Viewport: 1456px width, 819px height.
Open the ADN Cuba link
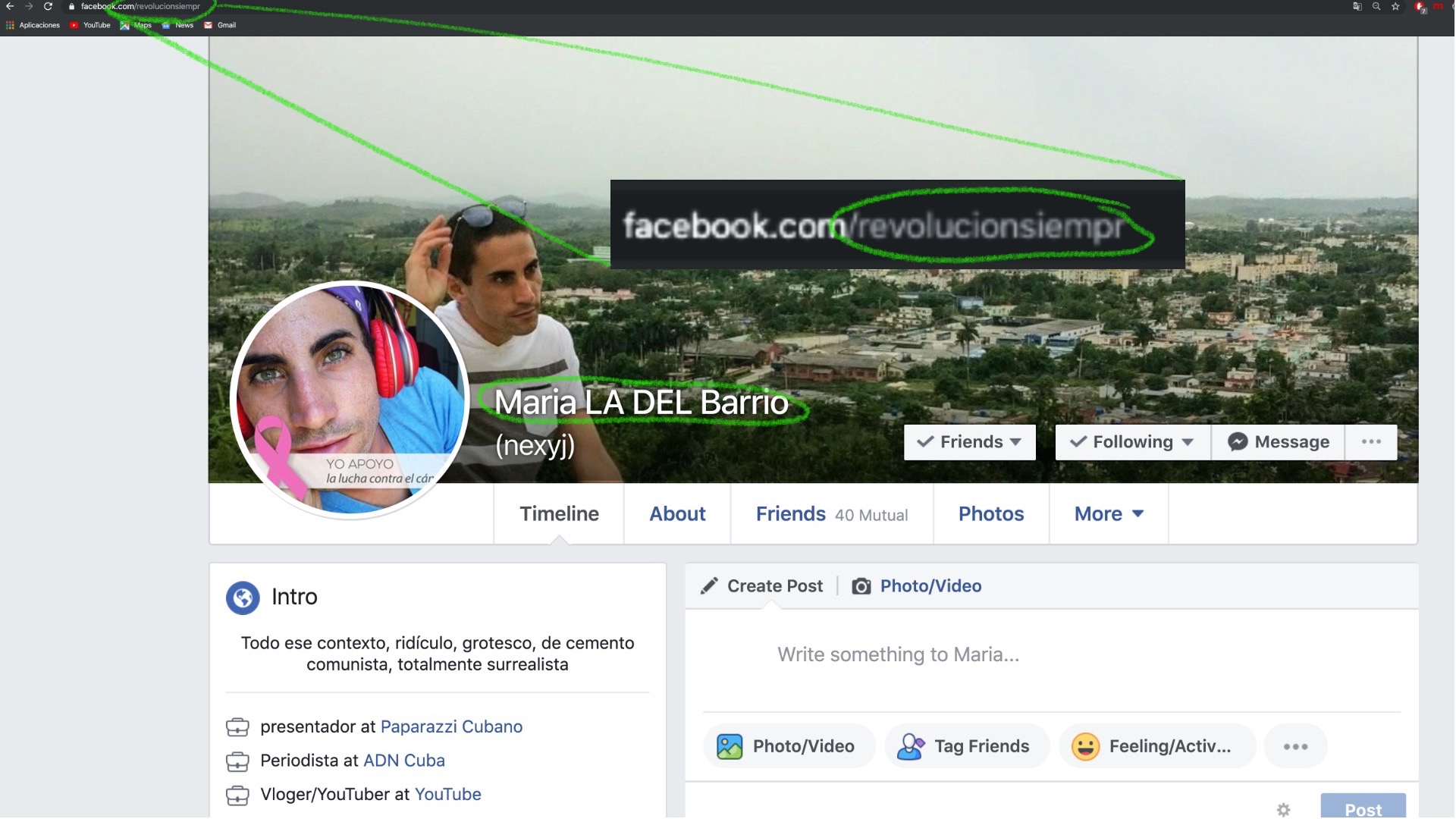[x=404, y=761]
